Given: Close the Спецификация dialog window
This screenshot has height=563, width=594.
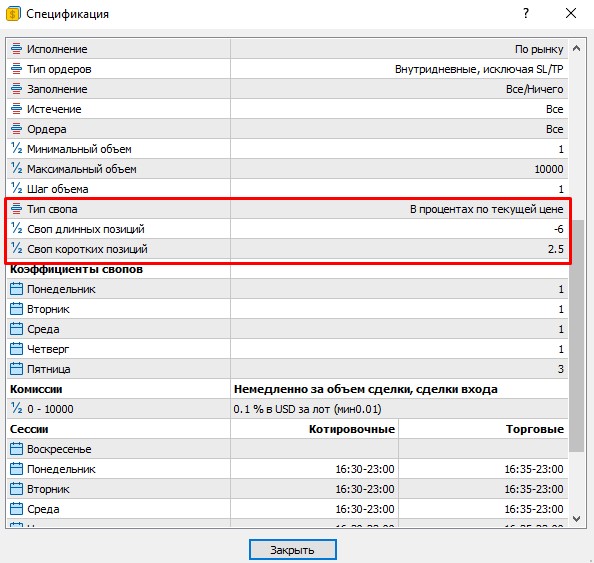Looking at the screenshot, I should (571, 14).
